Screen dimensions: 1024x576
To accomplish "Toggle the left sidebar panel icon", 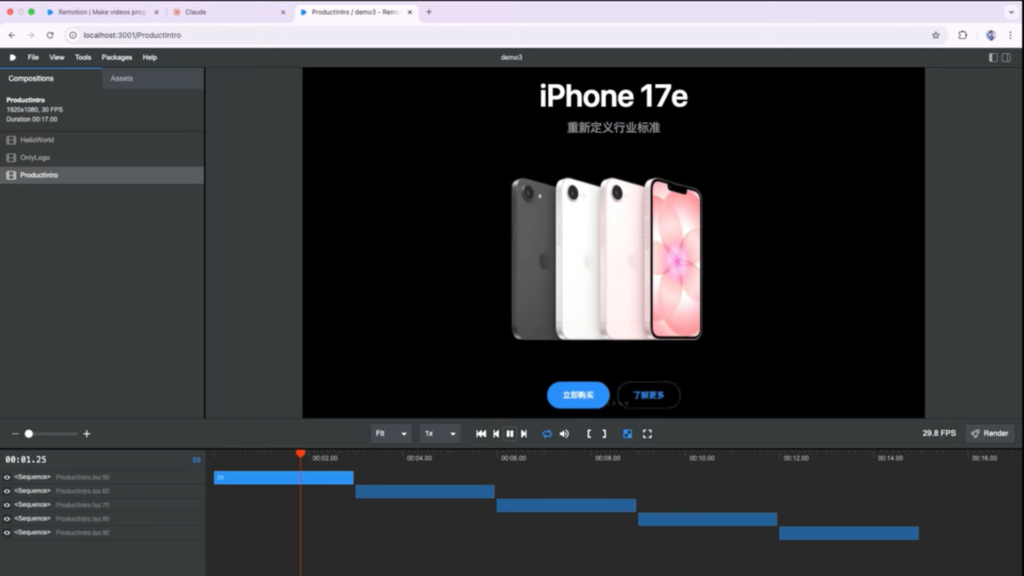I will click(993, 57).
